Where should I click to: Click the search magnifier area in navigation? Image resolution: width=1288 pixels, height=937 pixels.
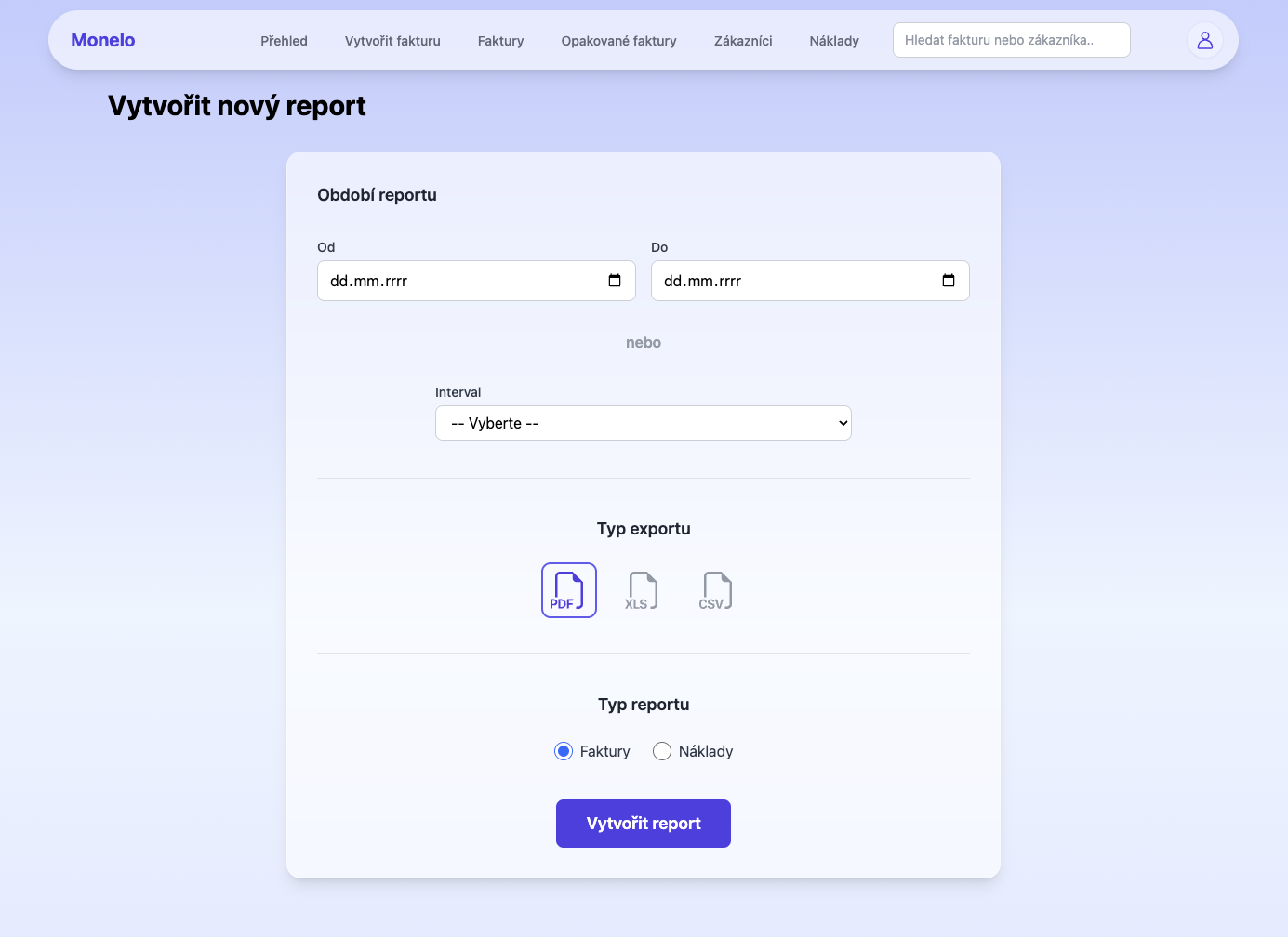pyautogui.click(x=1012, y=40)
